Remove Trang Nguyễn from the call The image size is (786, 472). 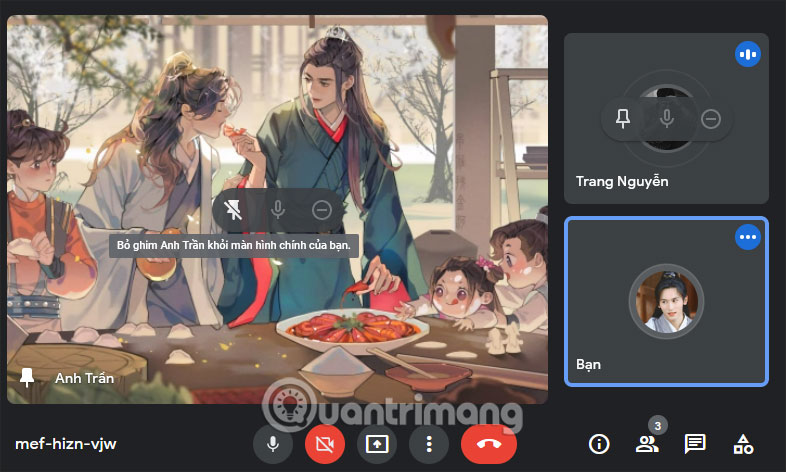[711, 119]
